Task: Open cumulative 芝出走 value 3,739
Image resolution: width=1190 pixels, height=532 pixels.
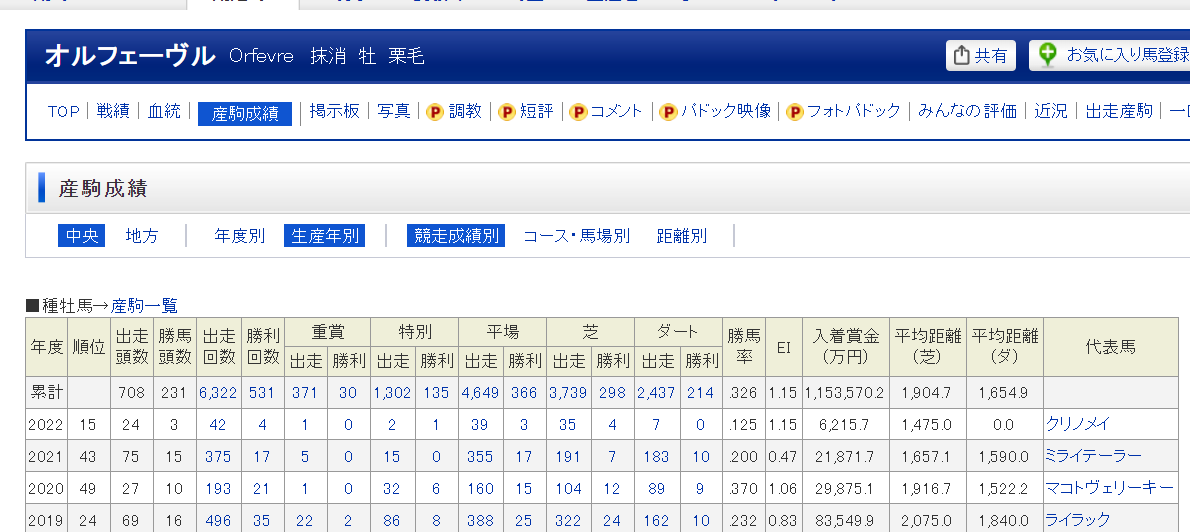Action: point(568,393)
